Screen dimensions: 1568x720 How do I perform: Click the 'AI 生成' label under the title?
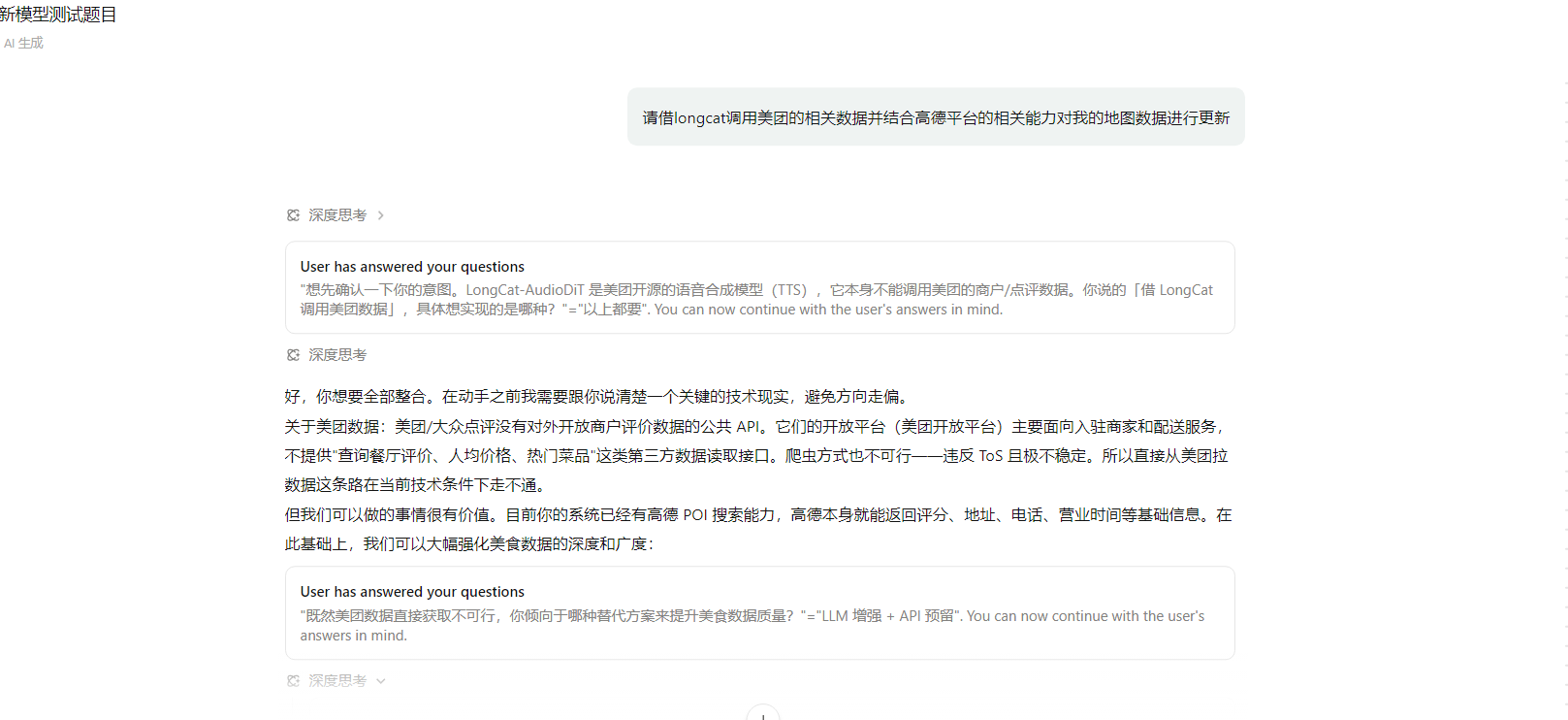(x=23, y=43)
